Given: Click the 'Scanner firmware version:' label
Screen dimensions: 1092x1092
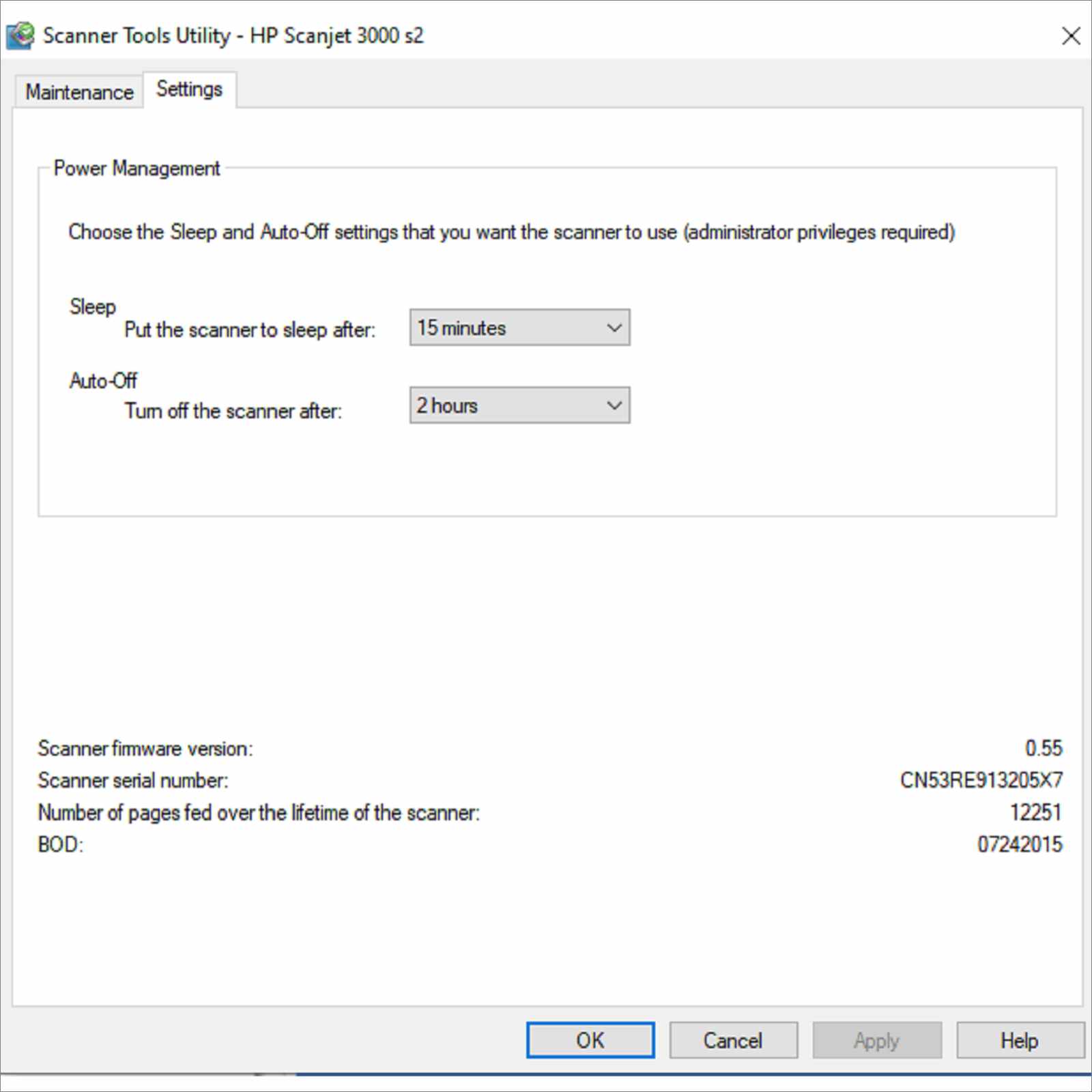Looking at the screenshot, I should [x=145, y=749].
